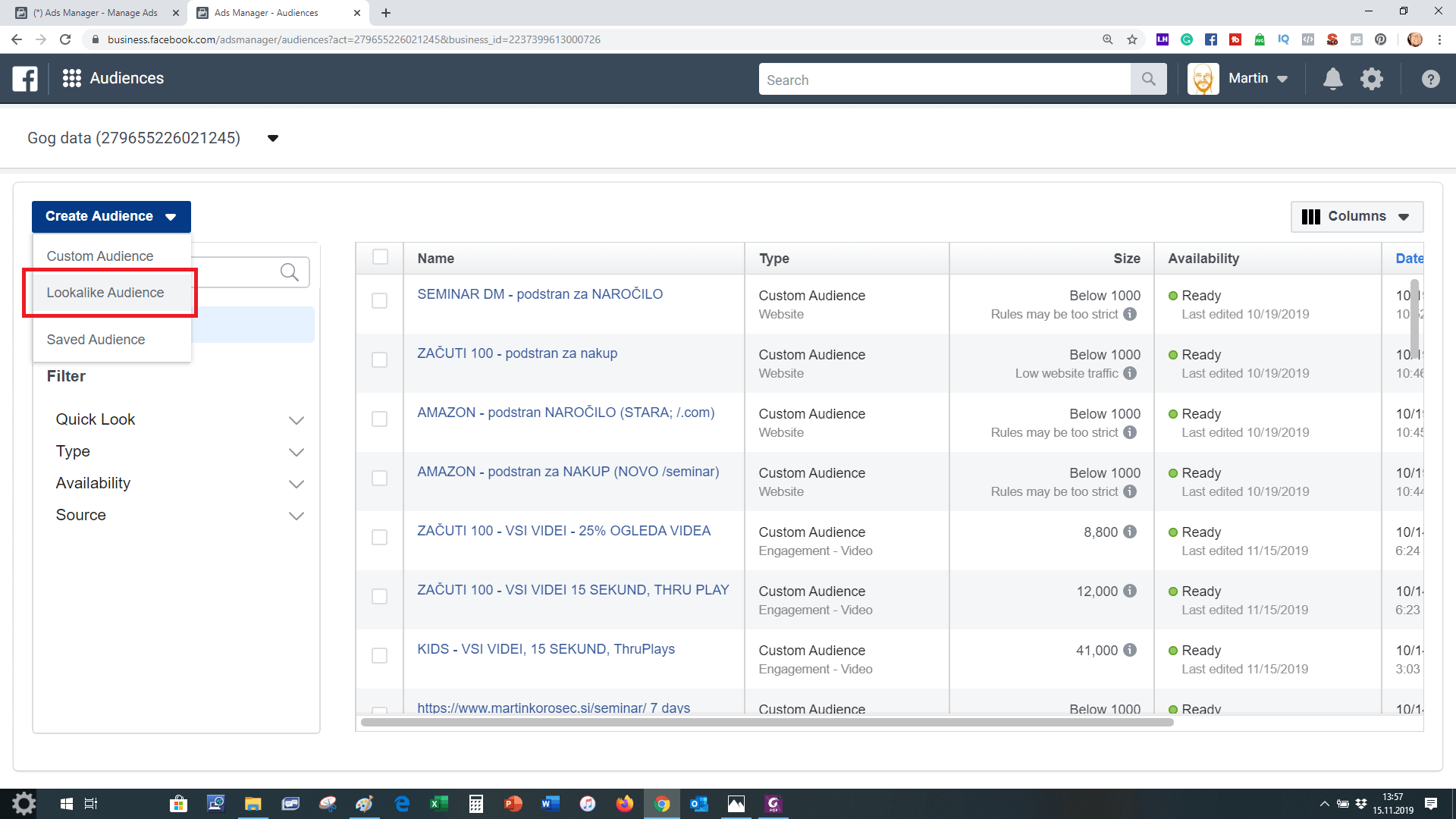
Task: Click the Create Audience button
Action: (111, 217)
